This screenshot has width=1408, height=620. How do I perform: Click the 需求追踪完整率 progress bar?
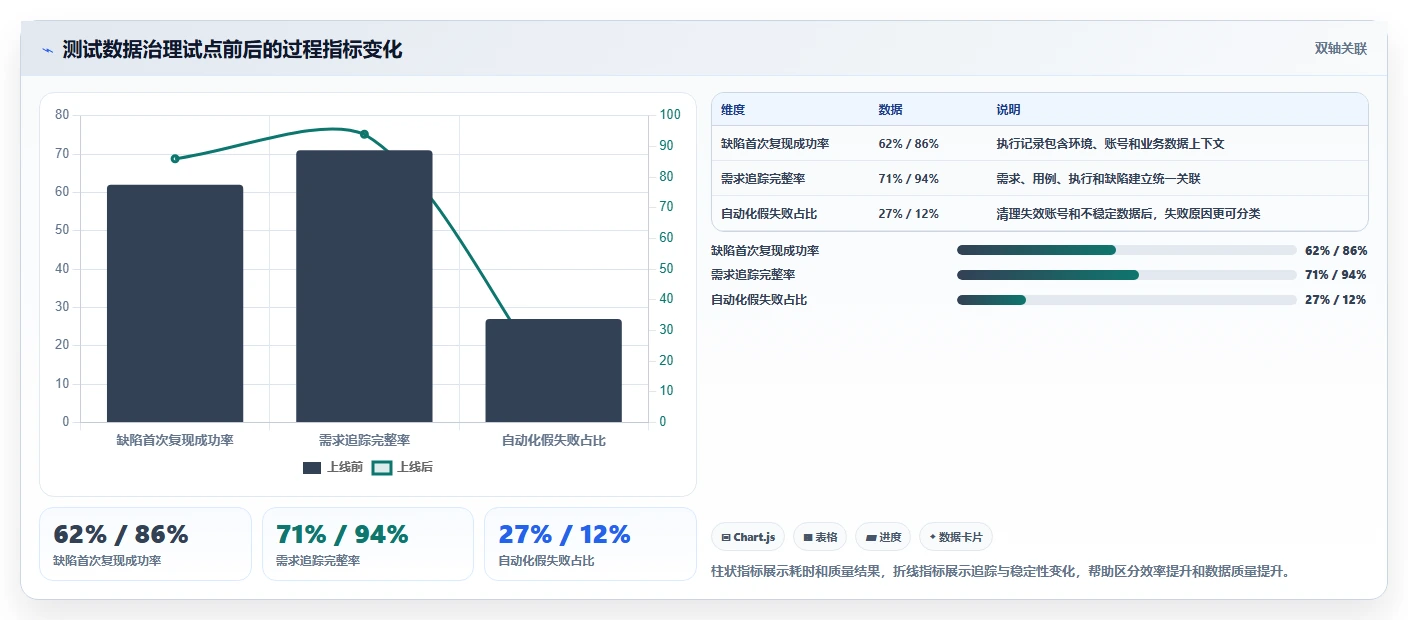(1127, 275)
